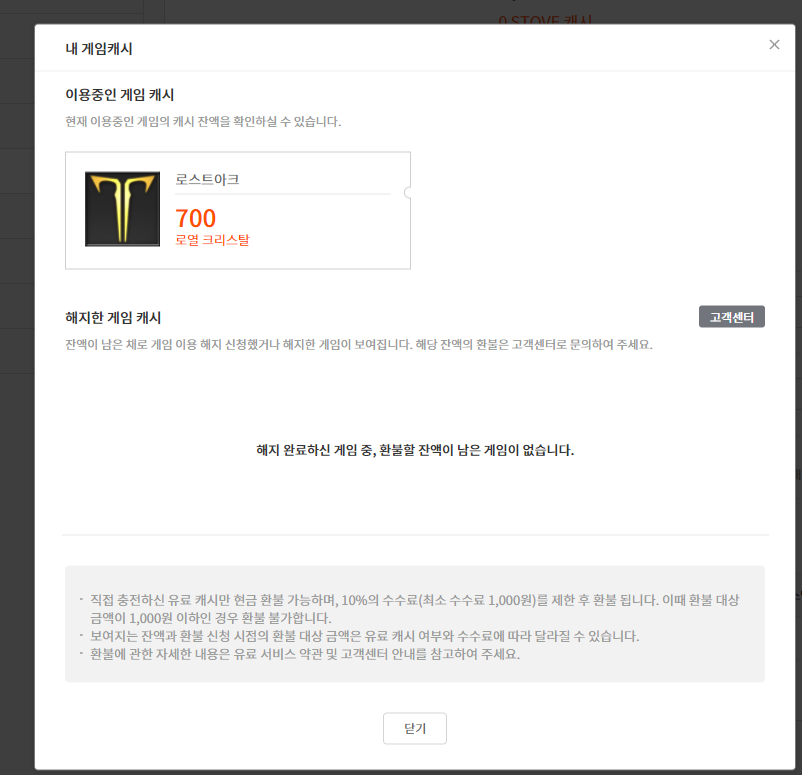Click the no refundable balance message

click(415, 450)
